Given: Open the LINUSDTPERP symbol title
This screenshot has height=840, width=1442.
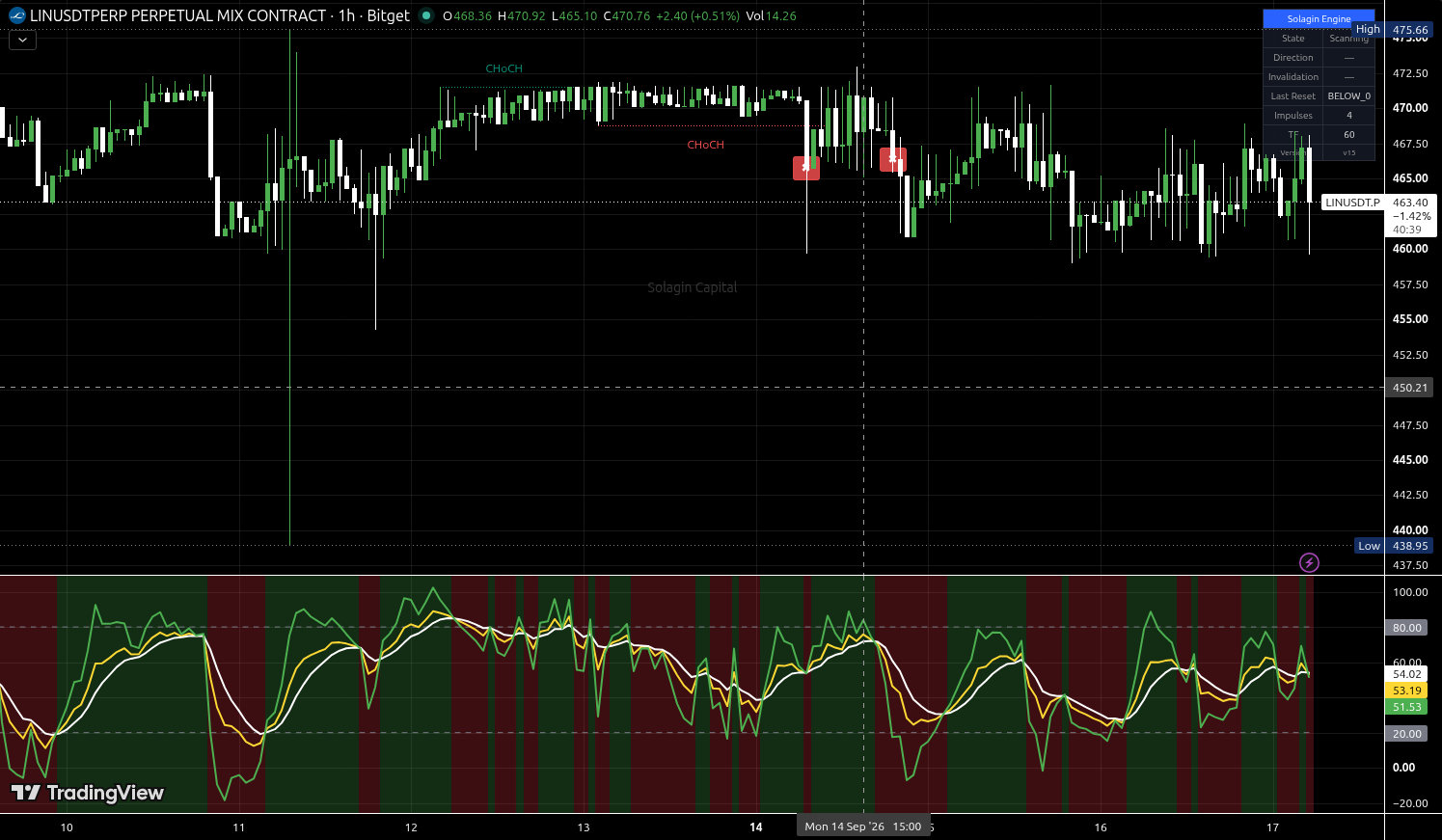Looking at the screenshot, I should tap(178, 15).
